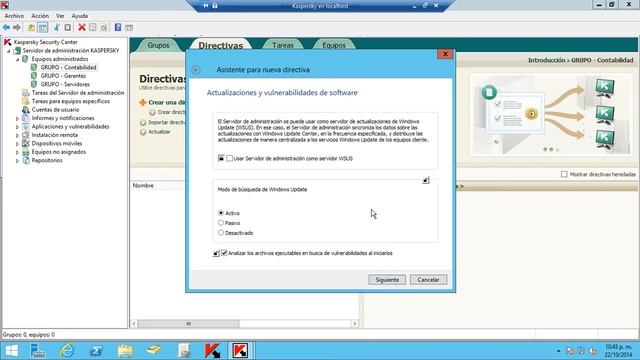640x360 pixels.
Task: Click the Kaspersky installer taskbar icon
Action: tap(212, 351)
